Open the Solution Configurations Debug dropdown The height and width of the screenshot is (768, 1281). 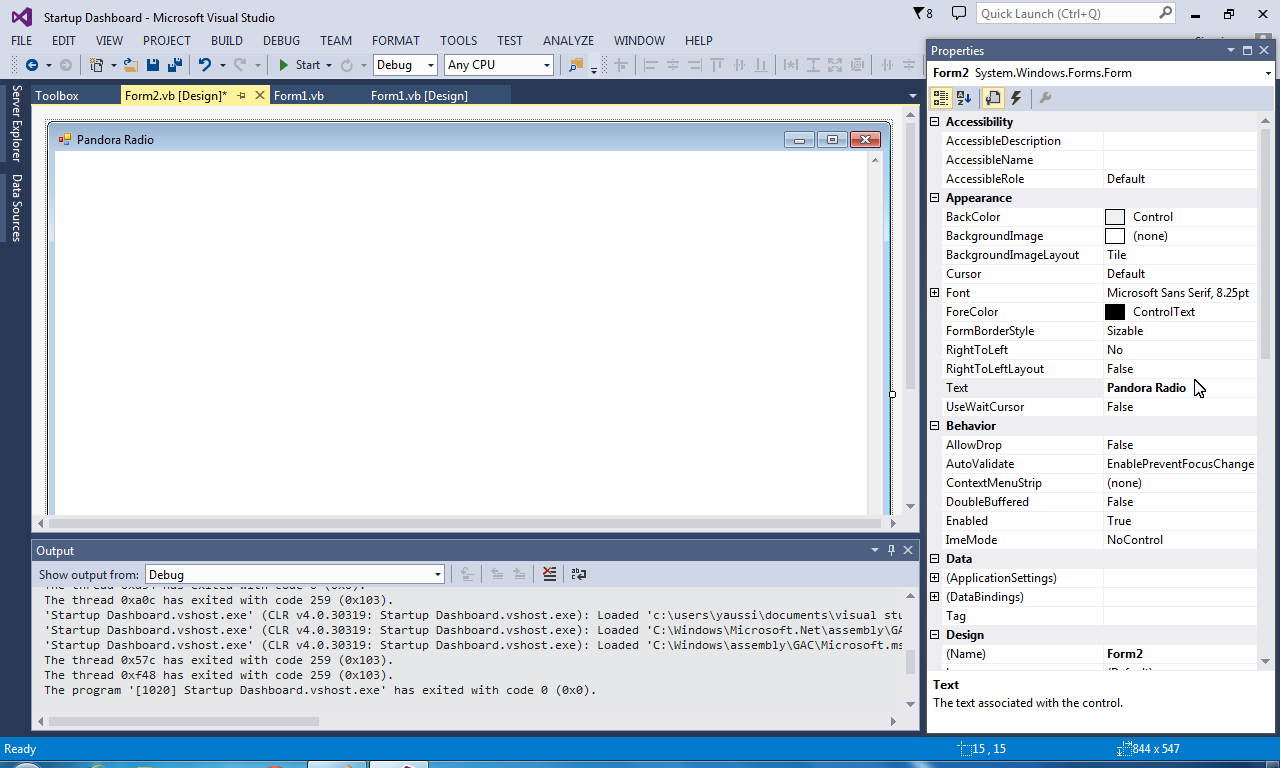tap(405, 65)
